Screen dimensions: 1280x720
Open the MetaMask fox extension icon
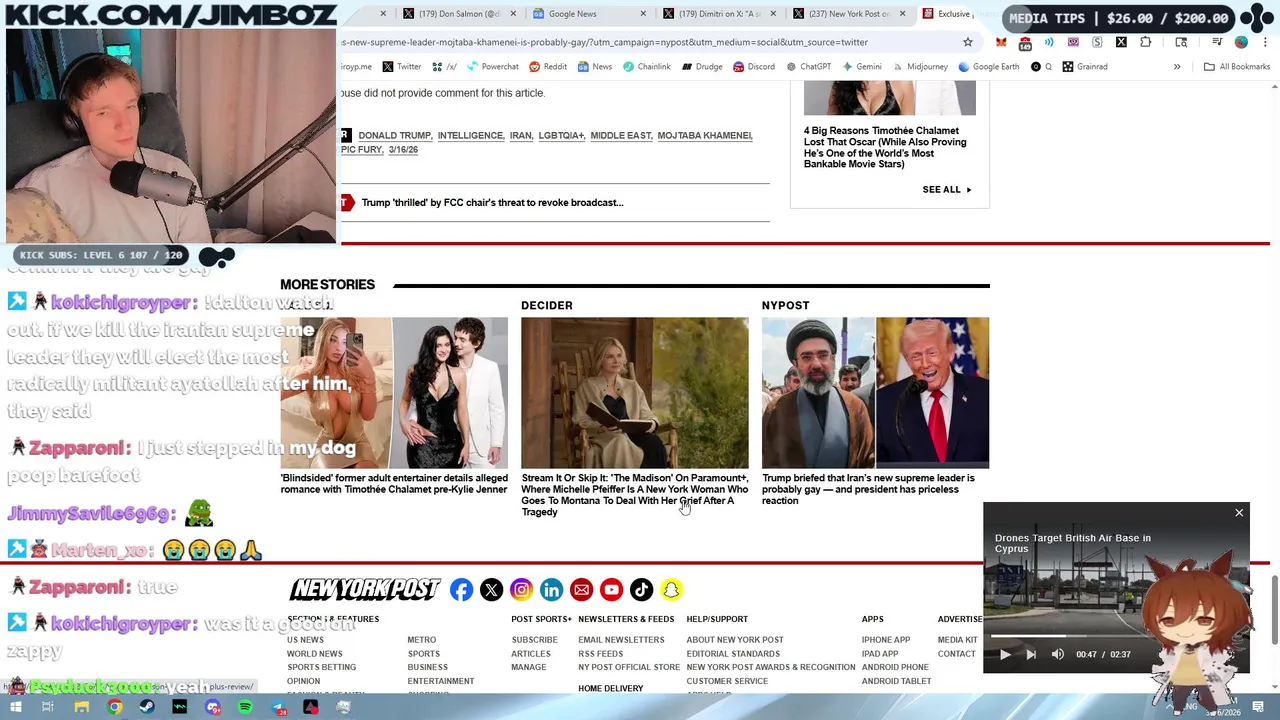[1001, 42]
